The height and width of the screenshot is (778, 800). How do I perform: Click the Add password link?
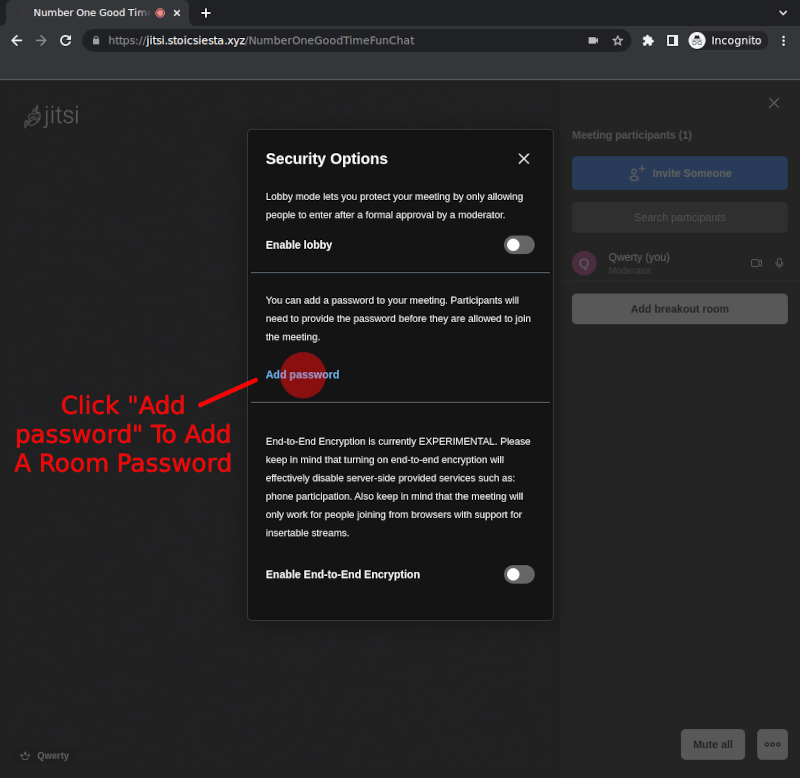tap(302, 375)
